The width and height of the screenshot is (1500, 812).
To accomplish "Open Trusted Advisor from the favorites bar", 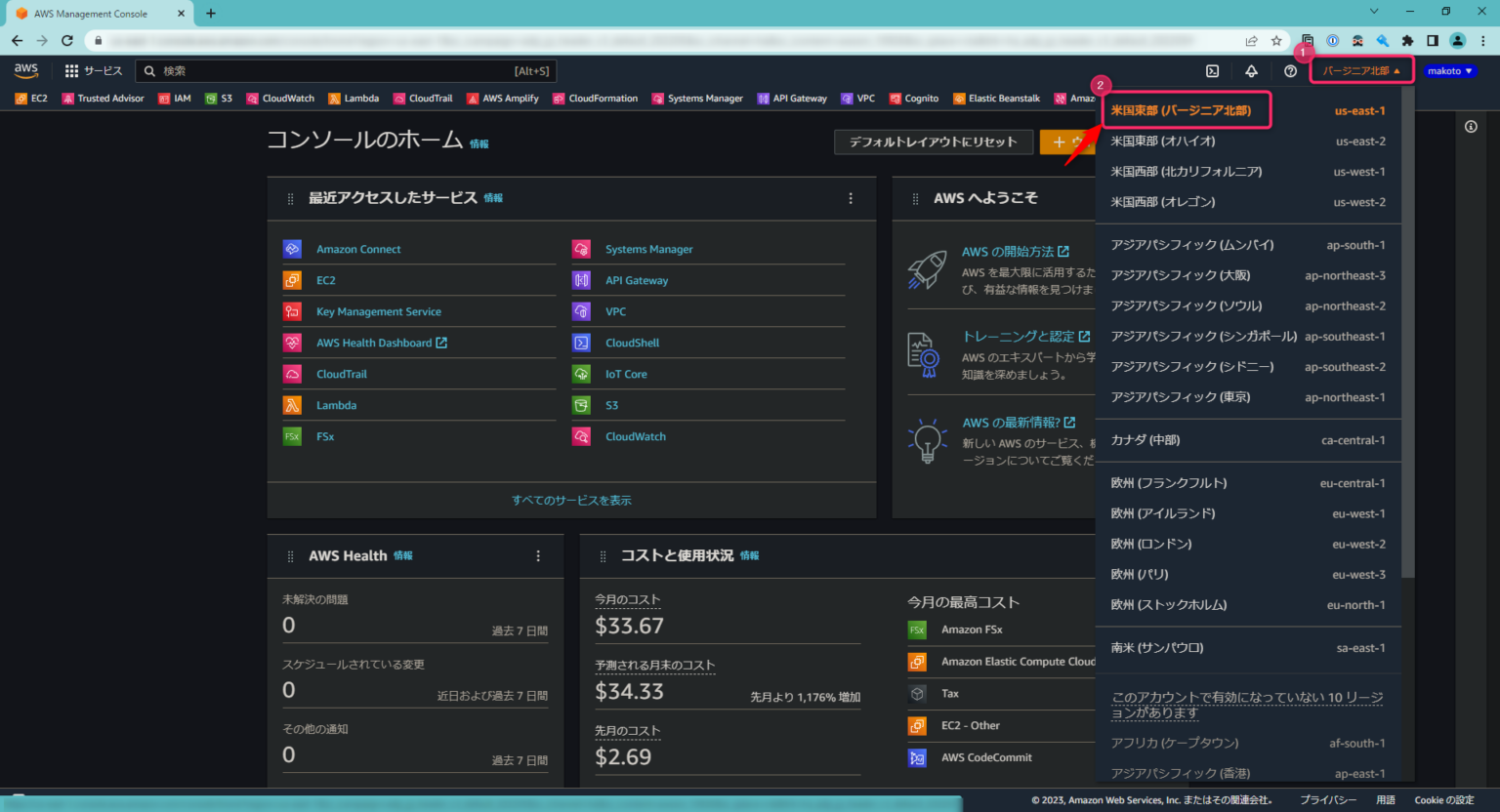I will (x=103, y=98).
